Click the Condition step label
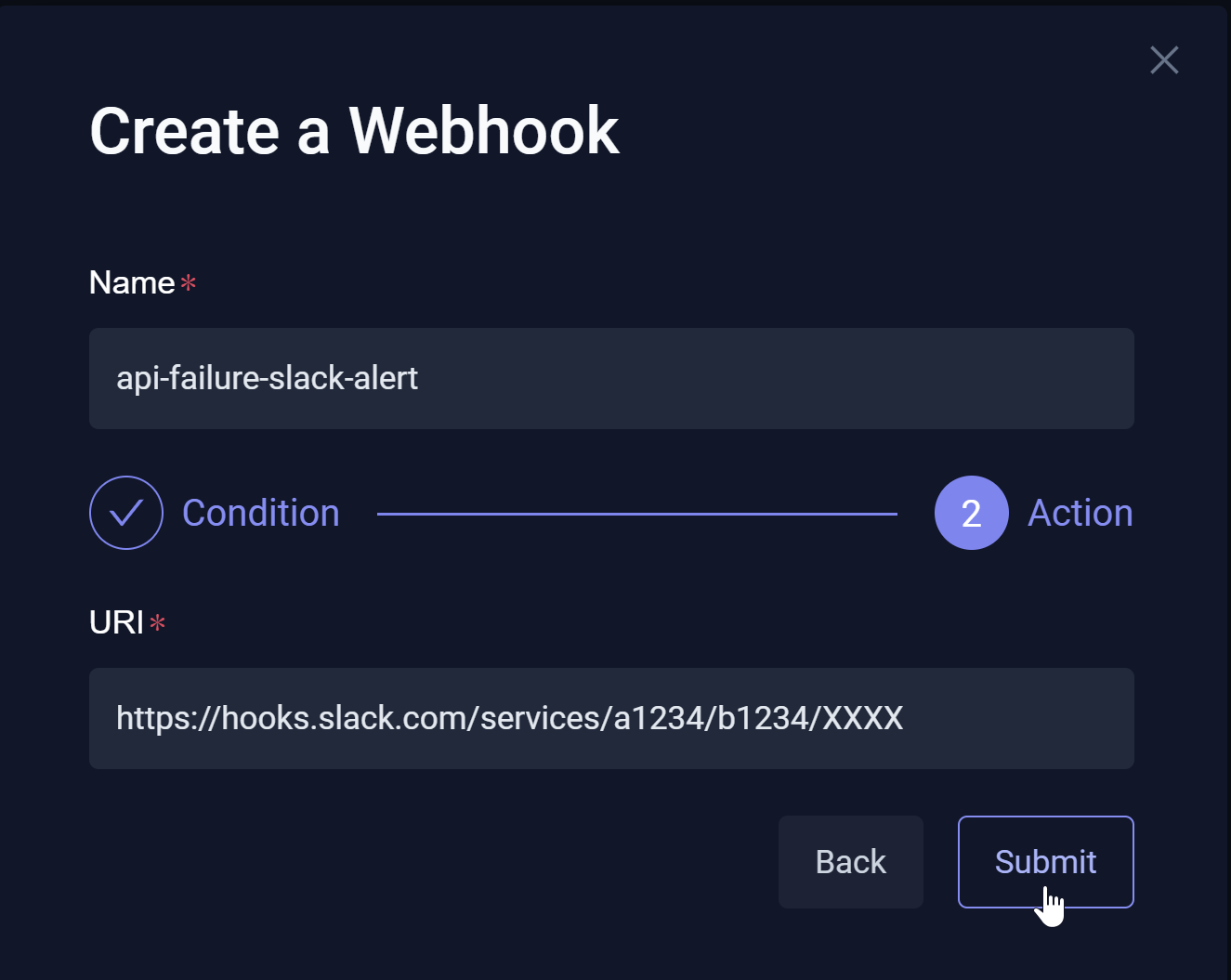1231x980 pixels. click(261, 512)
